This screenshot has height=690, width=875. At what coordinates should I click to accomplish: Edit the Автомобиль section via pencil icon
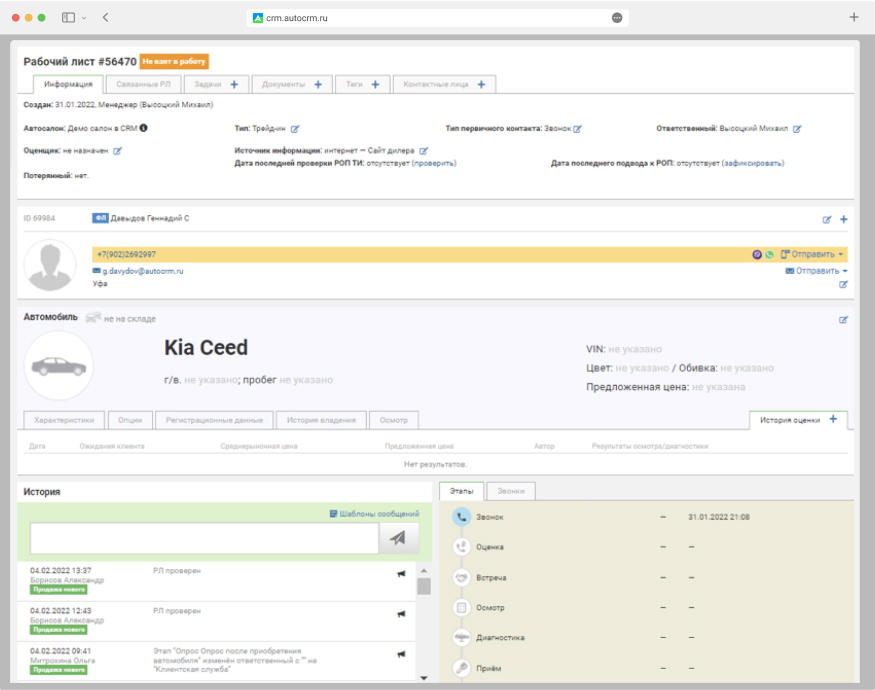[843, 320]
